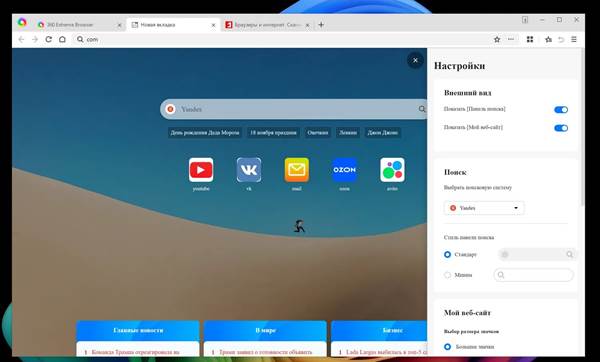Click the undo closed tab arrow icon
The image size is (600, 362).
pos(561,39)
